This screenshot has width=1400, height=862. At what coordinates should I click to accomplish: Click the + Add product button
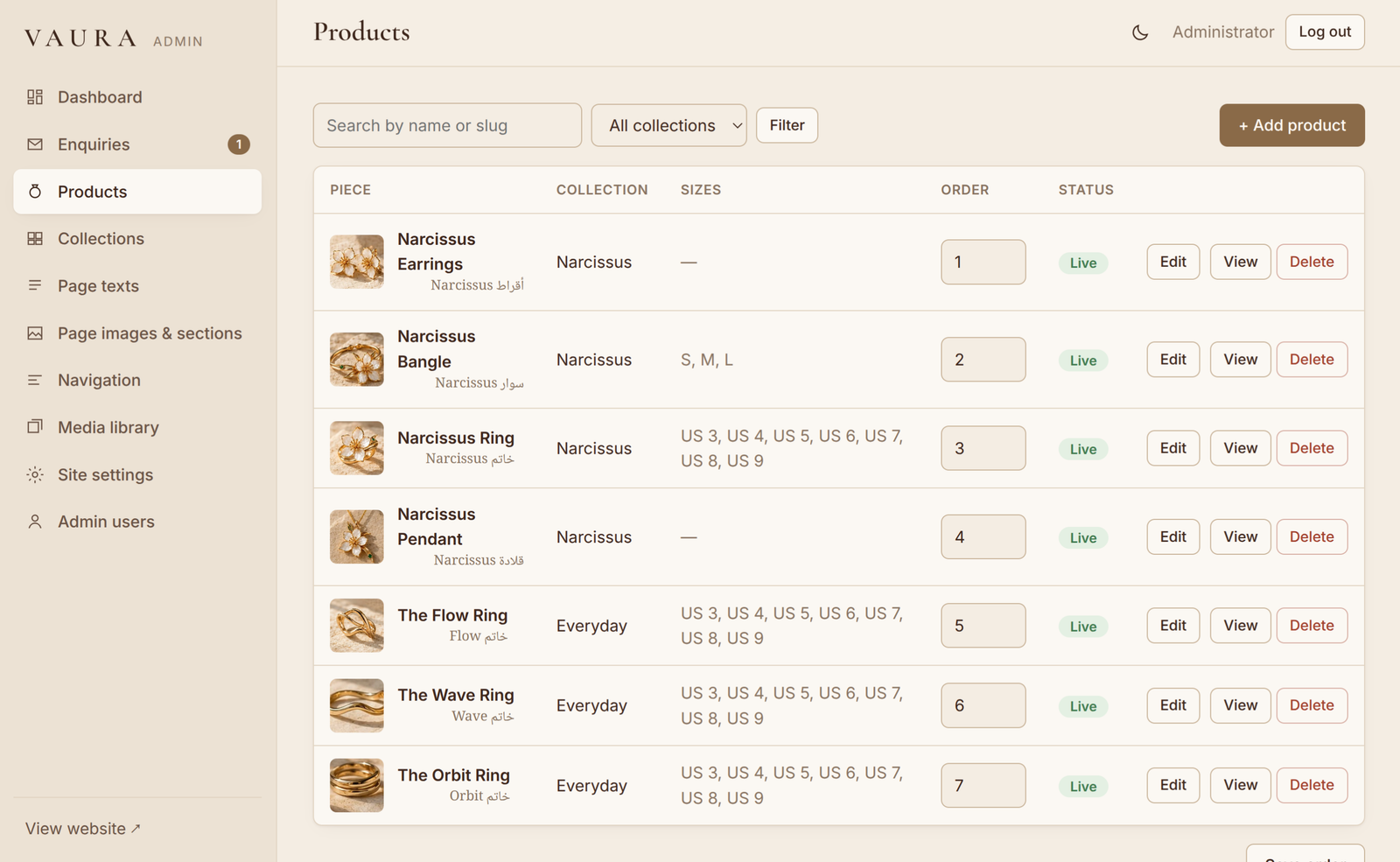coord(1291,125)
